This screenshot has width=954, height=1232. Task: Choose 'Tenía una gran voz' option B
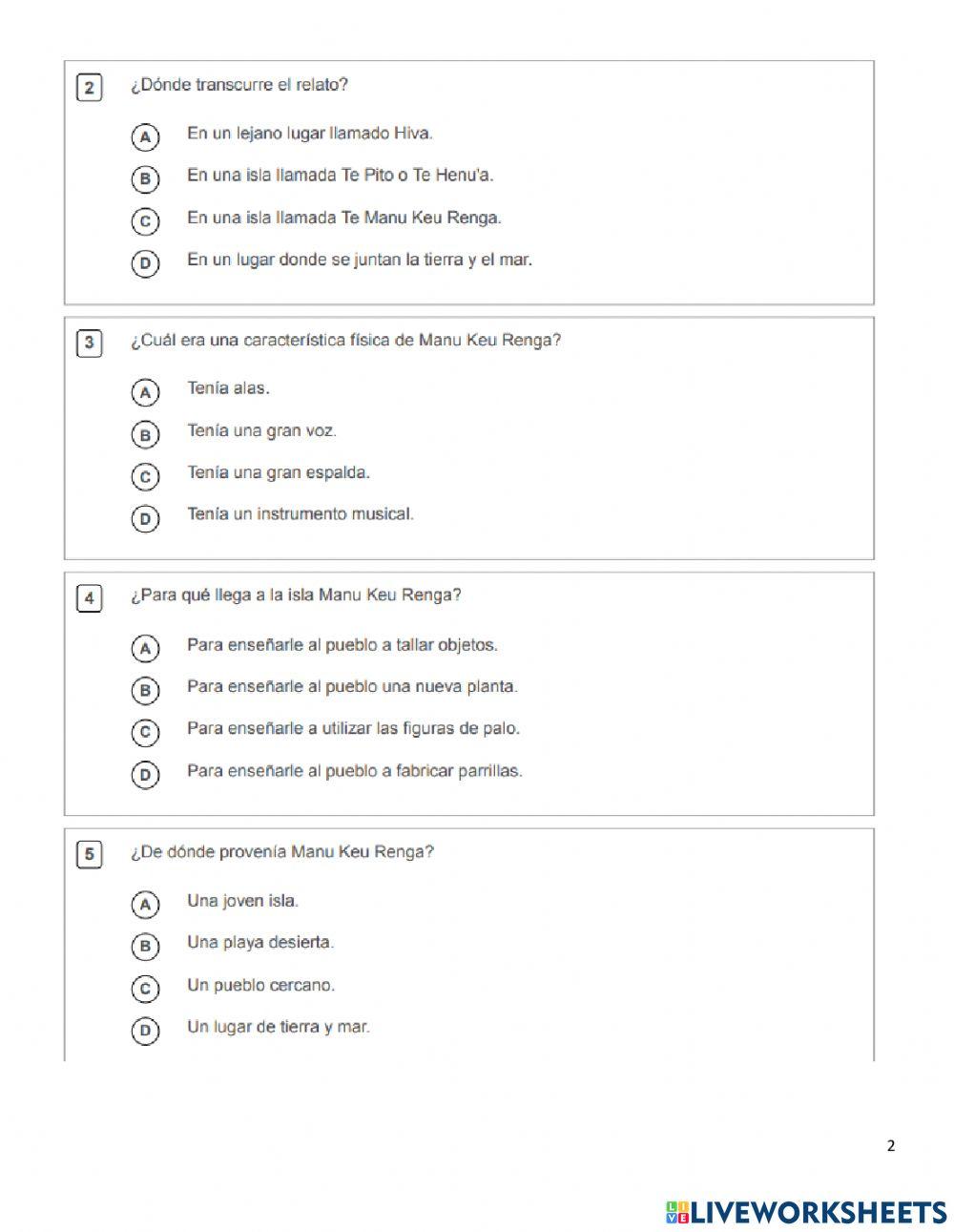point(145,434)
